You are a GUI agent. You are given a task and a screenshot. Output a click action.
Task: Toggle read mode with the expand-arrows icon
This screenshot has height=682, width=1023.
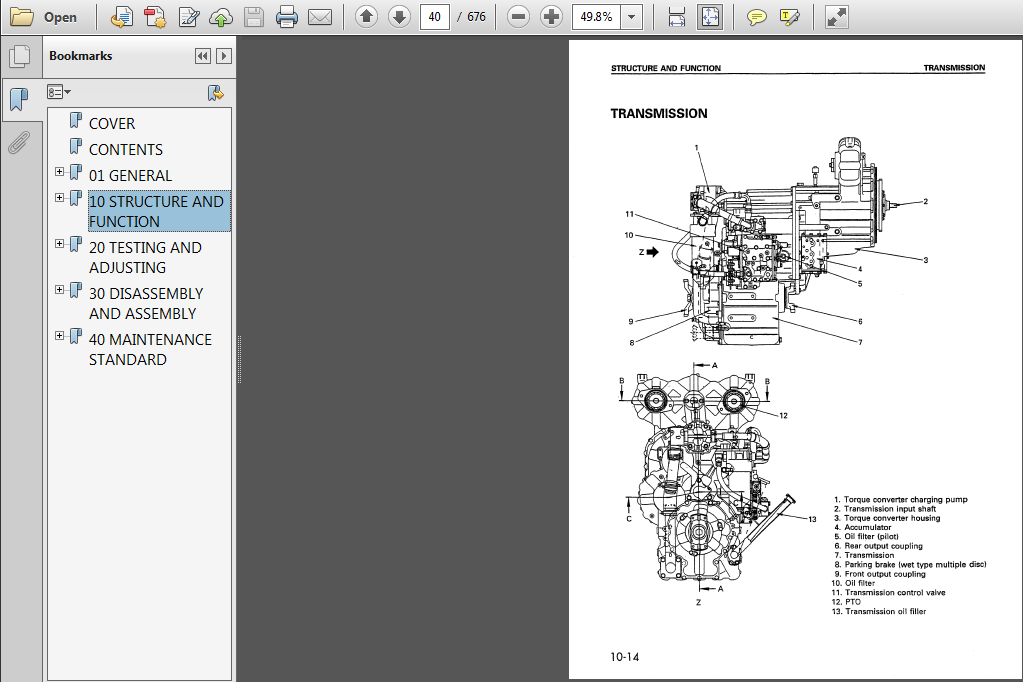(x=837, y=17)
